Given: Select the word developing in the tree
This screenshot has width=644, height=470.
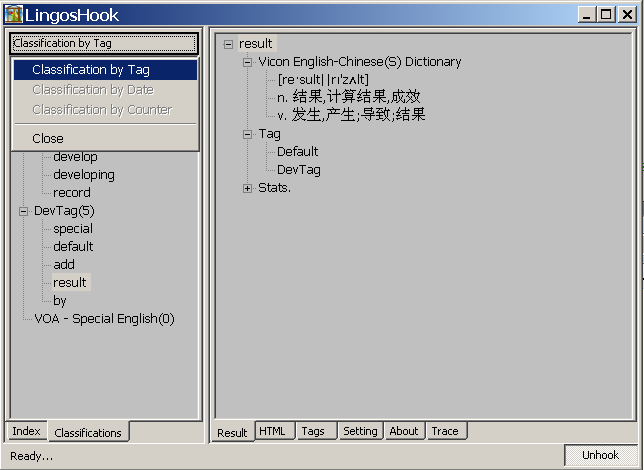Looking at the screenshot, I should [x=84, y=175].
